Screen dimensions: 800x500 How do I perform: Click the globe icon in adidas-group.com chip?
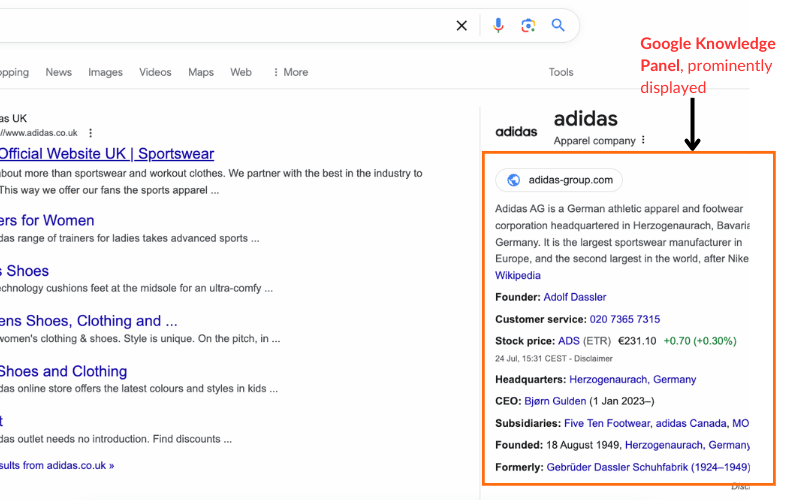[x=513, y=180]
